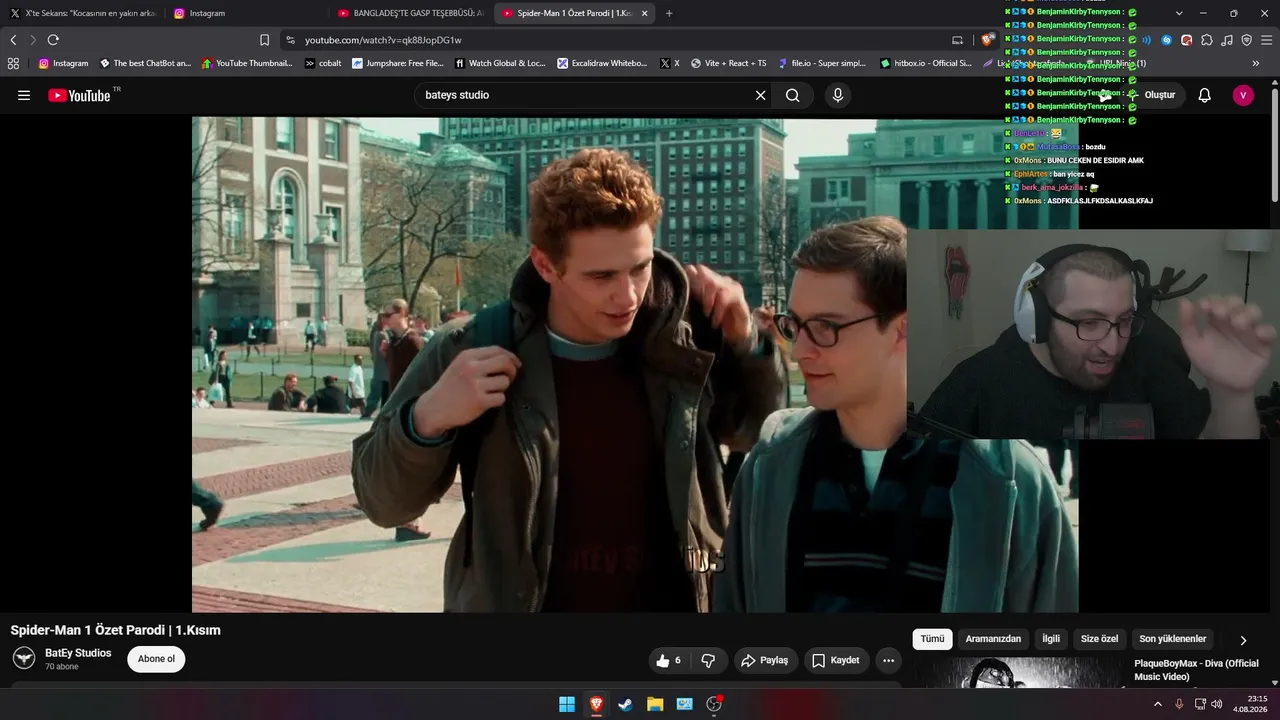Open the BatEy Studios channel avatar
The image size is (1280, 720).
click(x=24, y=658)
